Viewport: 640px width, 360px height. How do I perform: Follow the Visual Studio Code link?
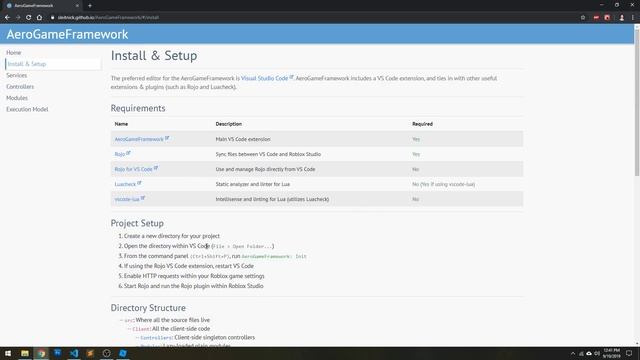pos(264,78)
